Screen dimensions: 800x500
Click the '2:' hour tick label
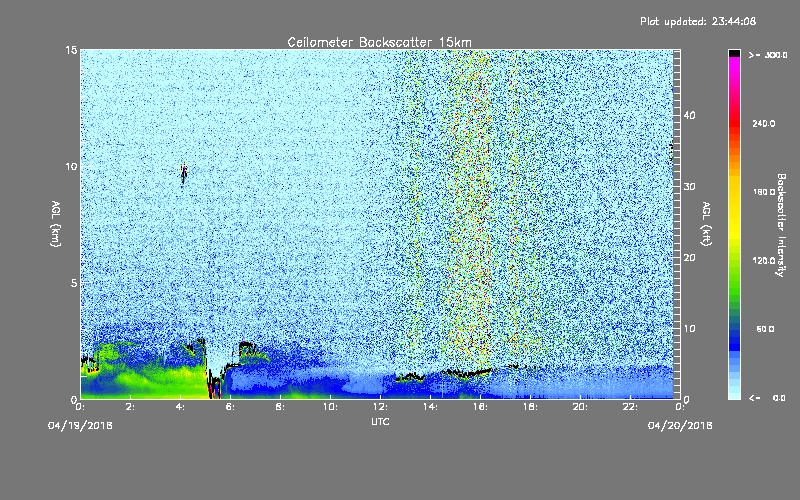pyautogui.click(x=130, y=407)
